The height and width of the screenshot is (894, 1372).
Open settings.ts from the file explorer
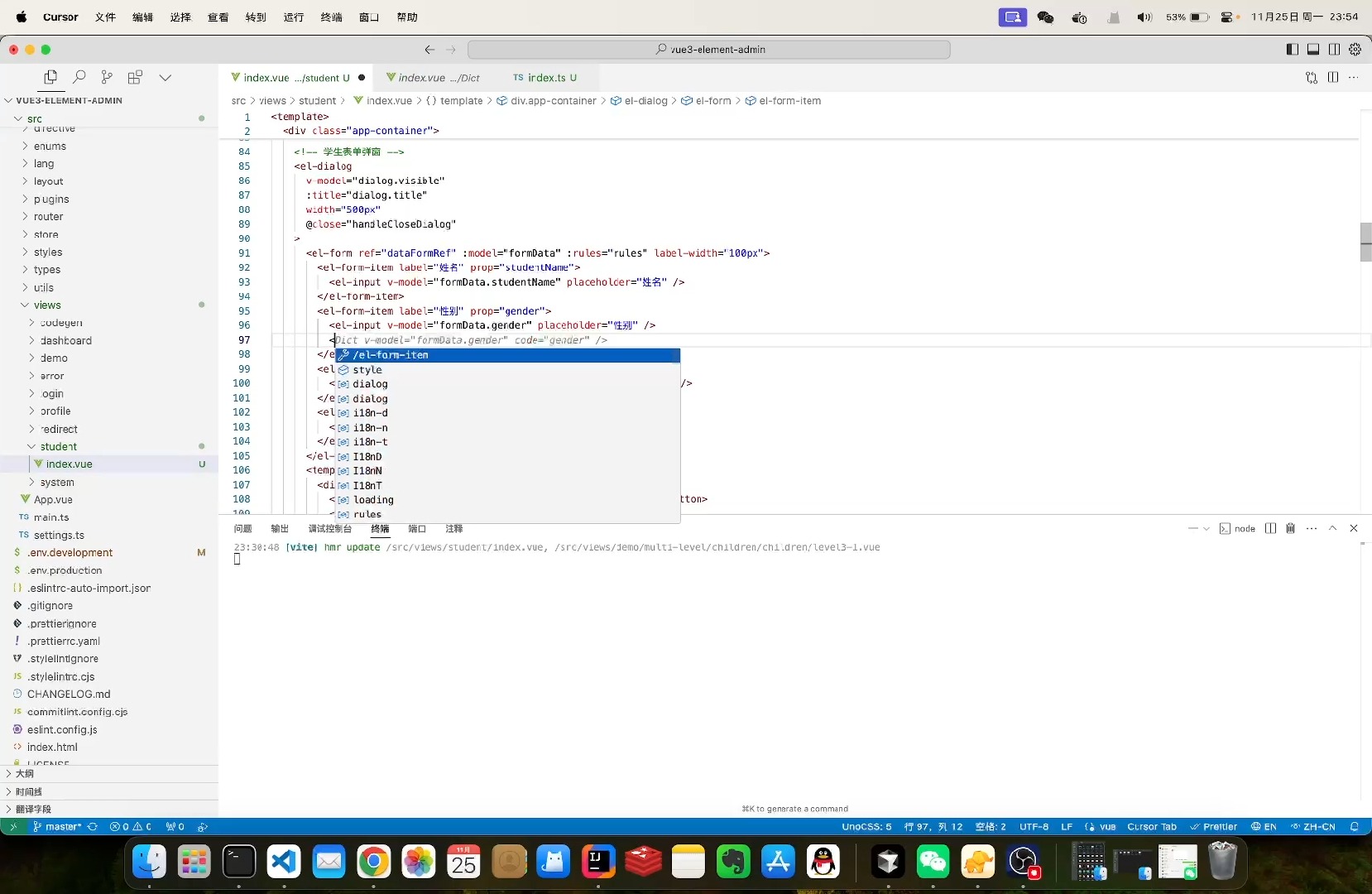point(60,536)
